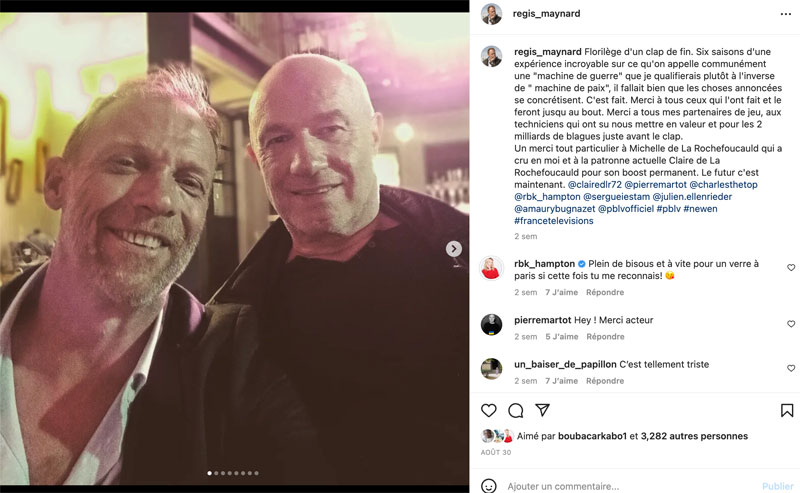Like the post with the heart icon
Screen dimensions: 800x493
click(489, 410)
